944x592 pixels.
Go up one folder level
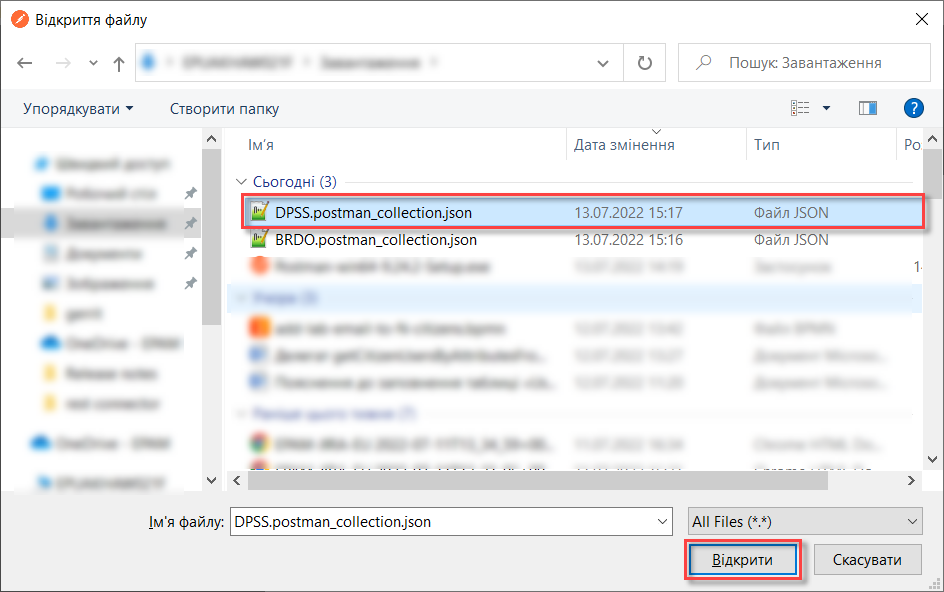[x=119, y=63]
